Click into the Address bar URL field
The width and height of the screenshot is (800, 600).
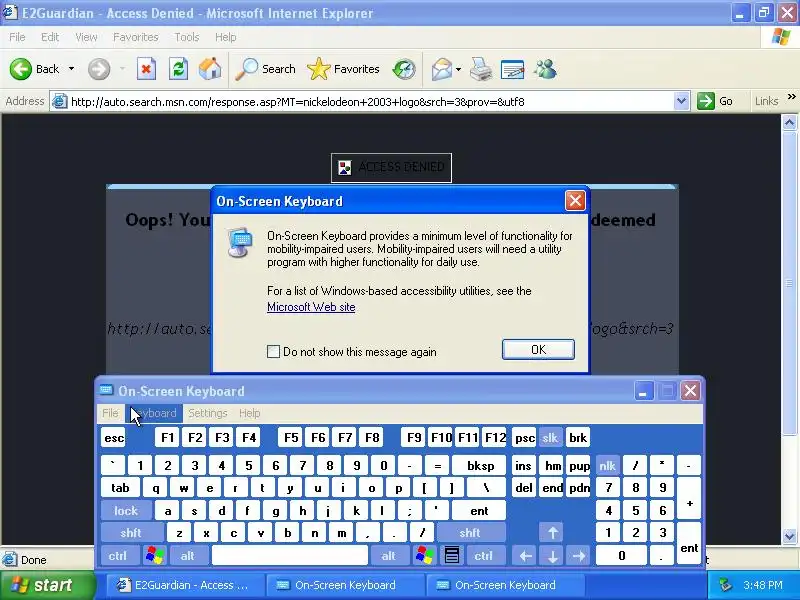click(371, 102)
